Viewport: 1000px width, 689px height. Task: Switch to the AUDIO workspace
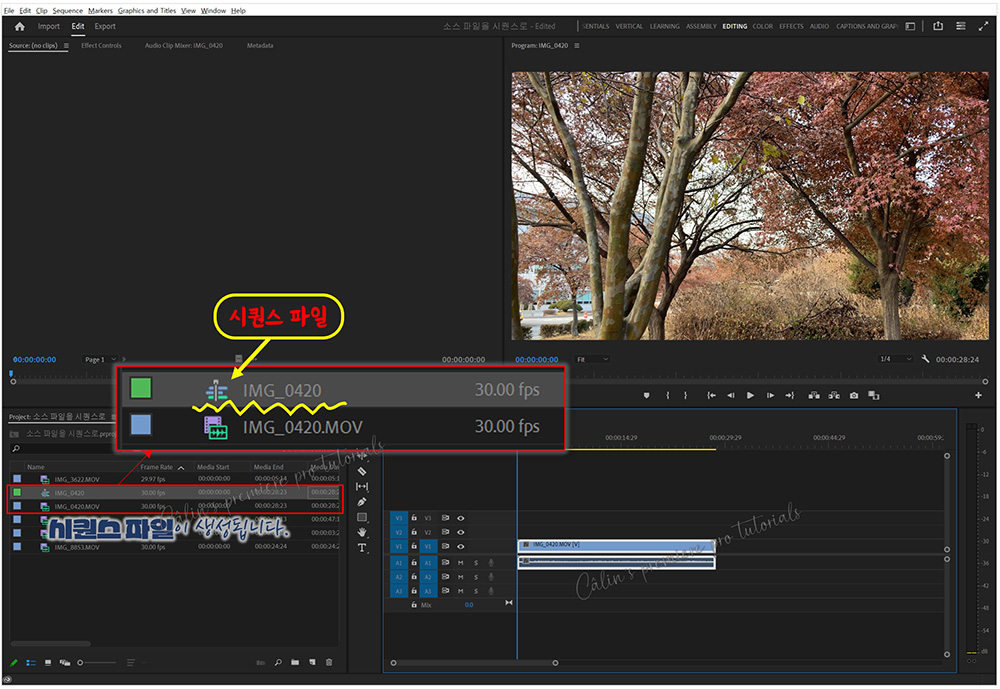tap(820, 26)
